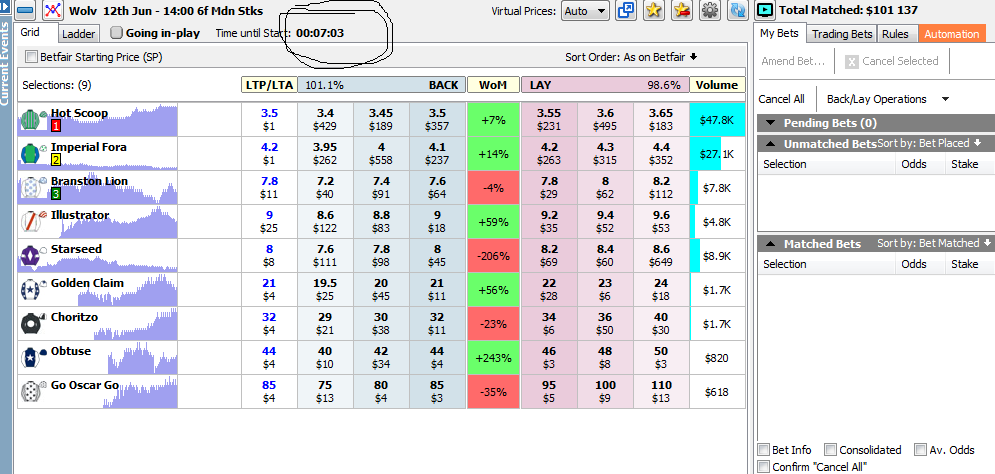Tick the Confirm "Cancel All" checkbox
This screenshot has width=995, height=474.
click(765, 466)
